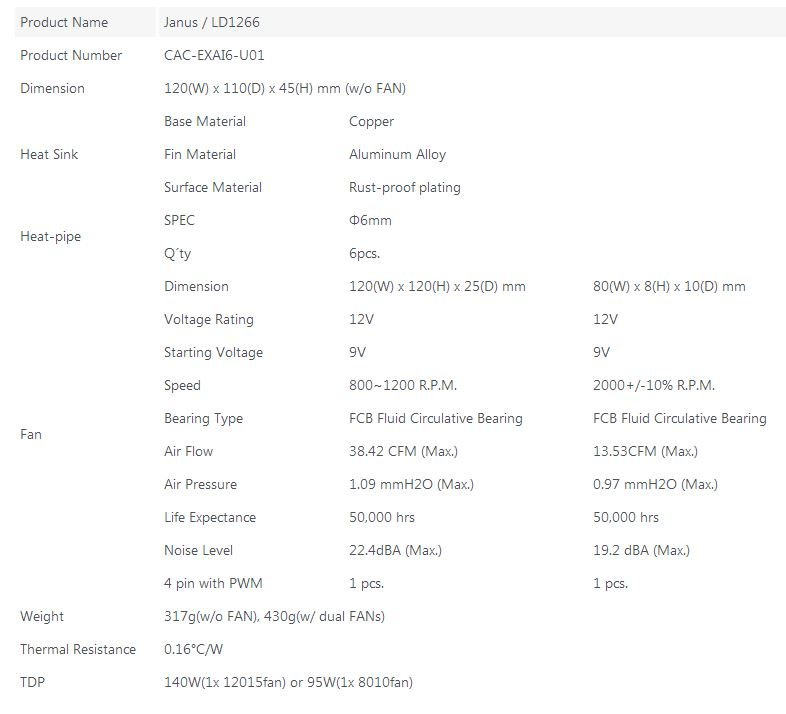Click the Heat Sink category label
This screenshot has height=714, width=786.
coord(49,154)
